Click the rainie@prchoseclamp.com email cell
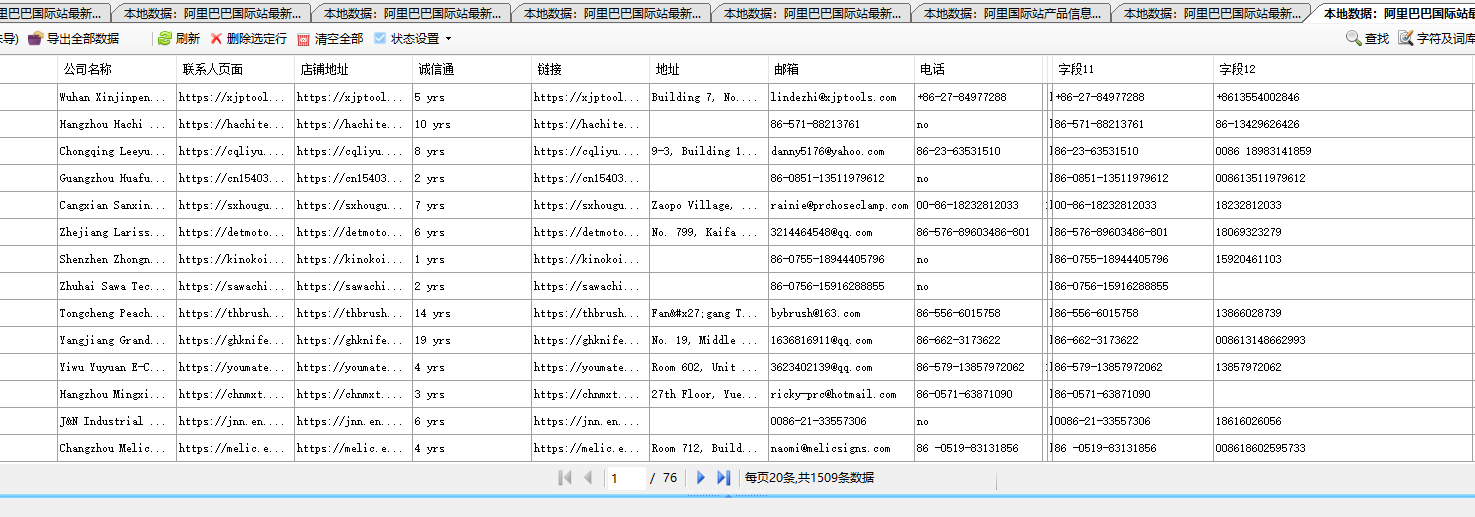 [x=841, y=206]
